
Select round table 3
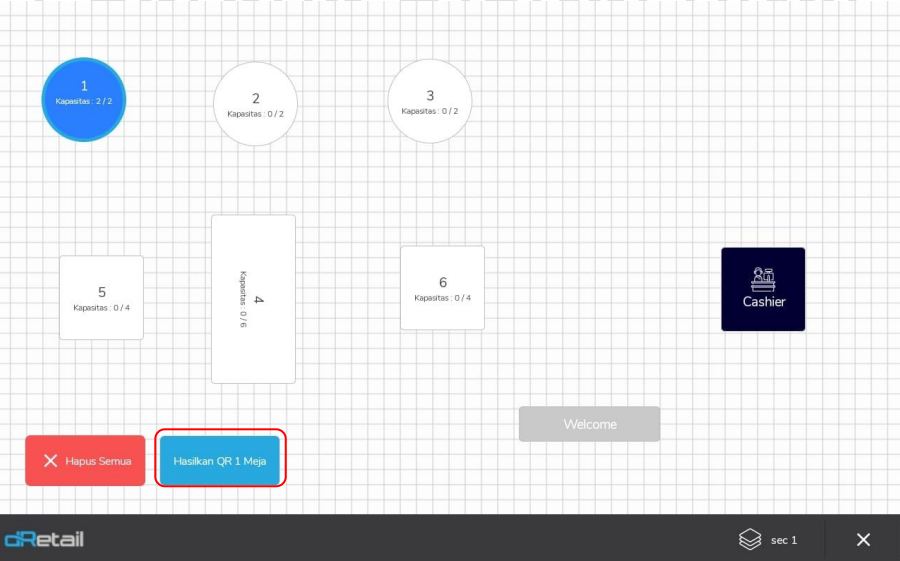pos(430,101)
